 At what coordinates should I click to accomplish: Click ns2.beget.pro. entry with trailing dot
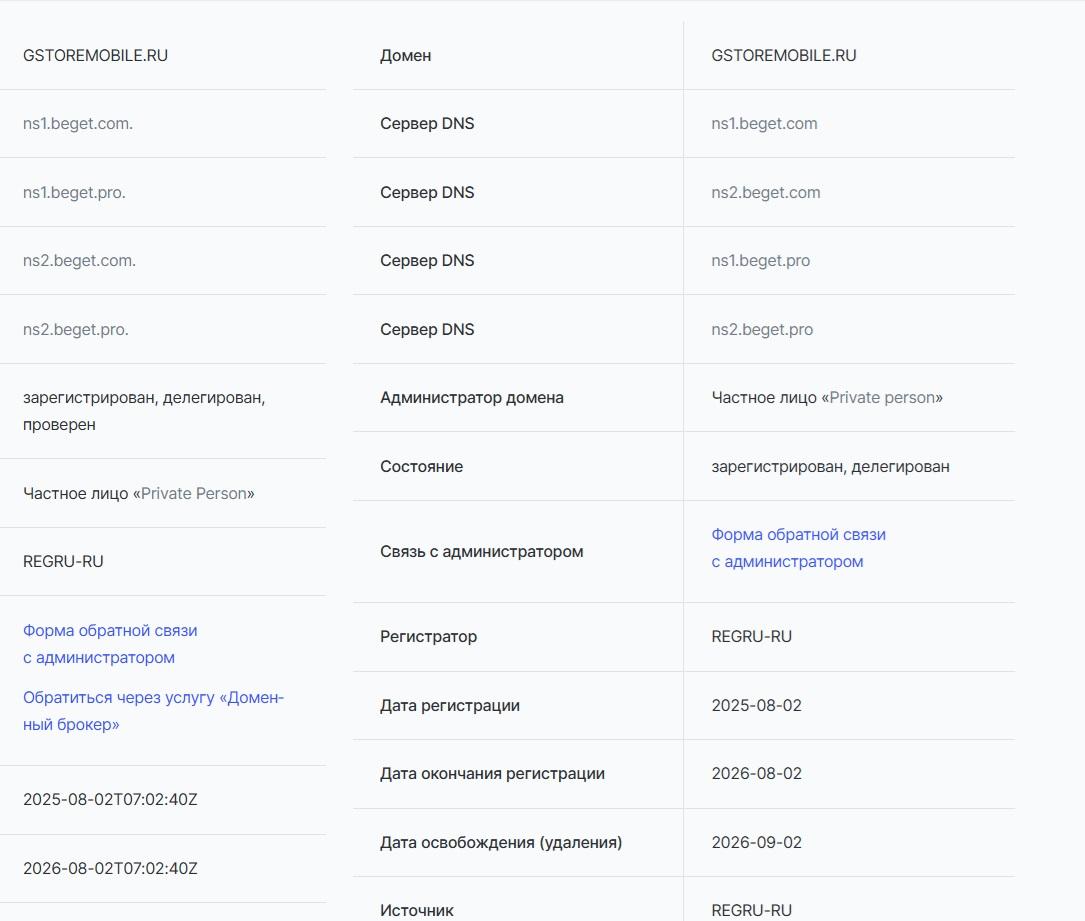pyautogui.click(x=76, y=329)
